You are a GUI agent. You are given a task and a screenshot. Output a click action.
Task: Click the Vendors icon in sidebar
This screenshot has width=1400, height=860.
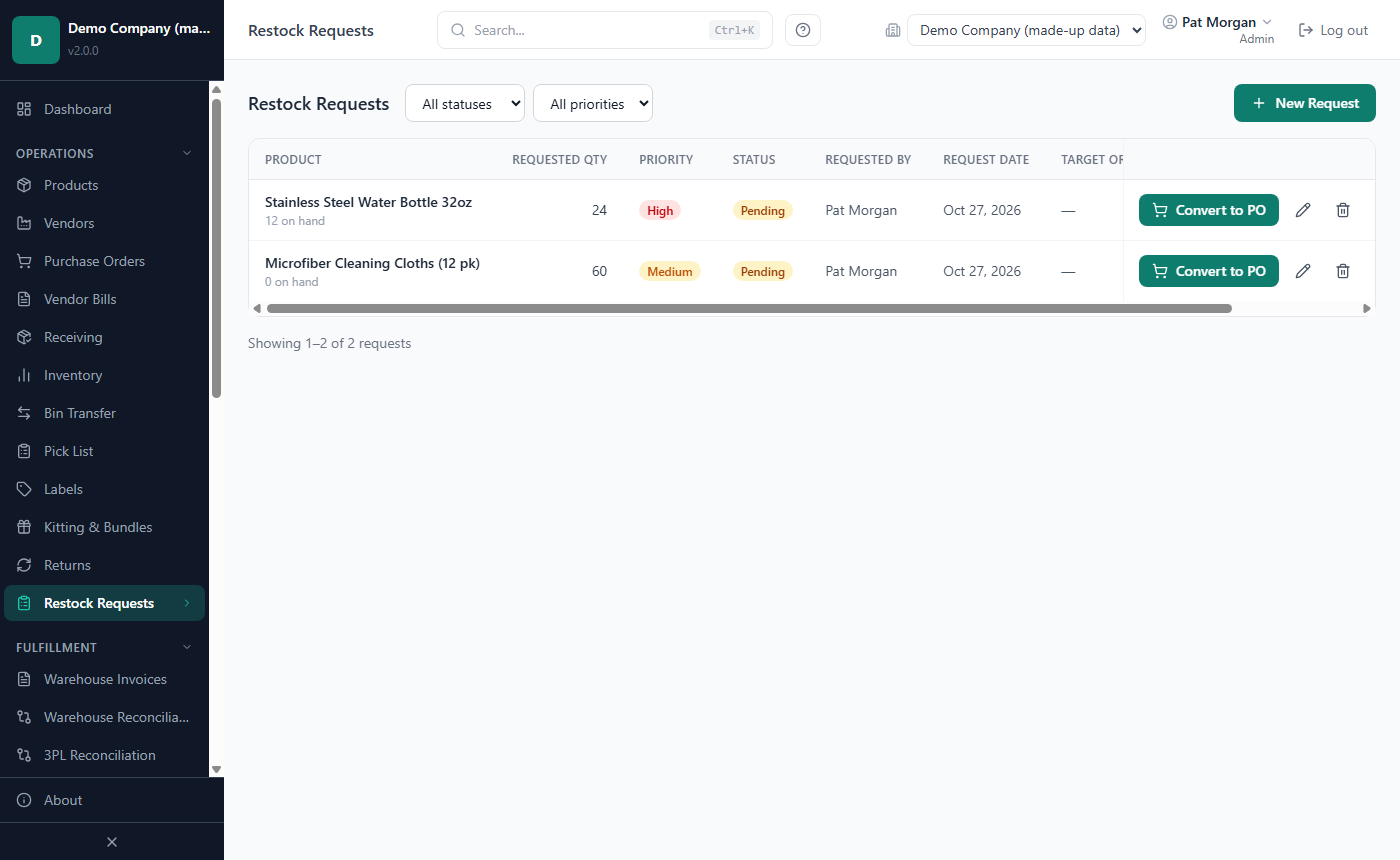click(x=24, y=223)
